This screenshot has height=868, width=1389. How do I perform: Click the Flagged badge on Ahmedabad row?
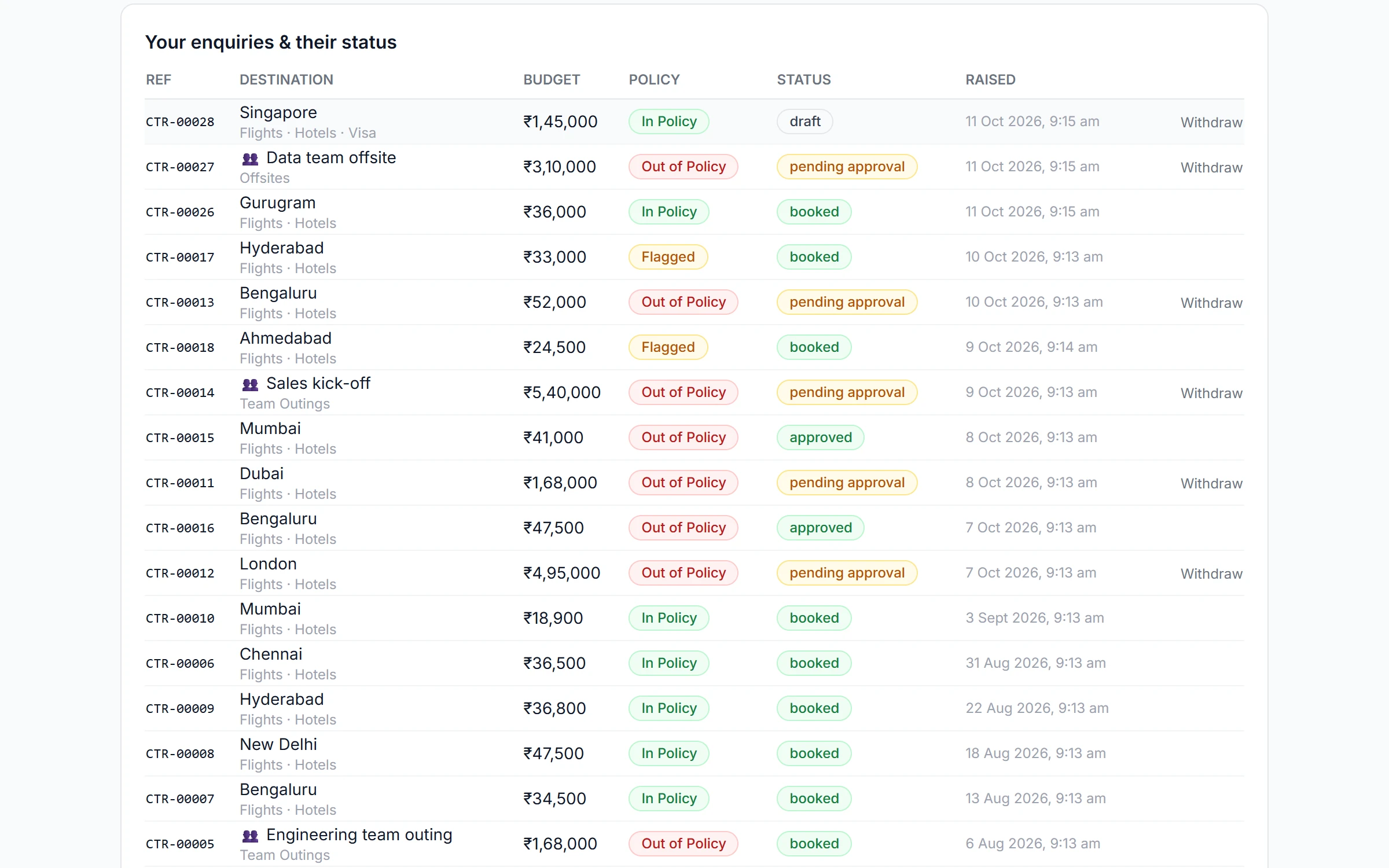point(668,347)
